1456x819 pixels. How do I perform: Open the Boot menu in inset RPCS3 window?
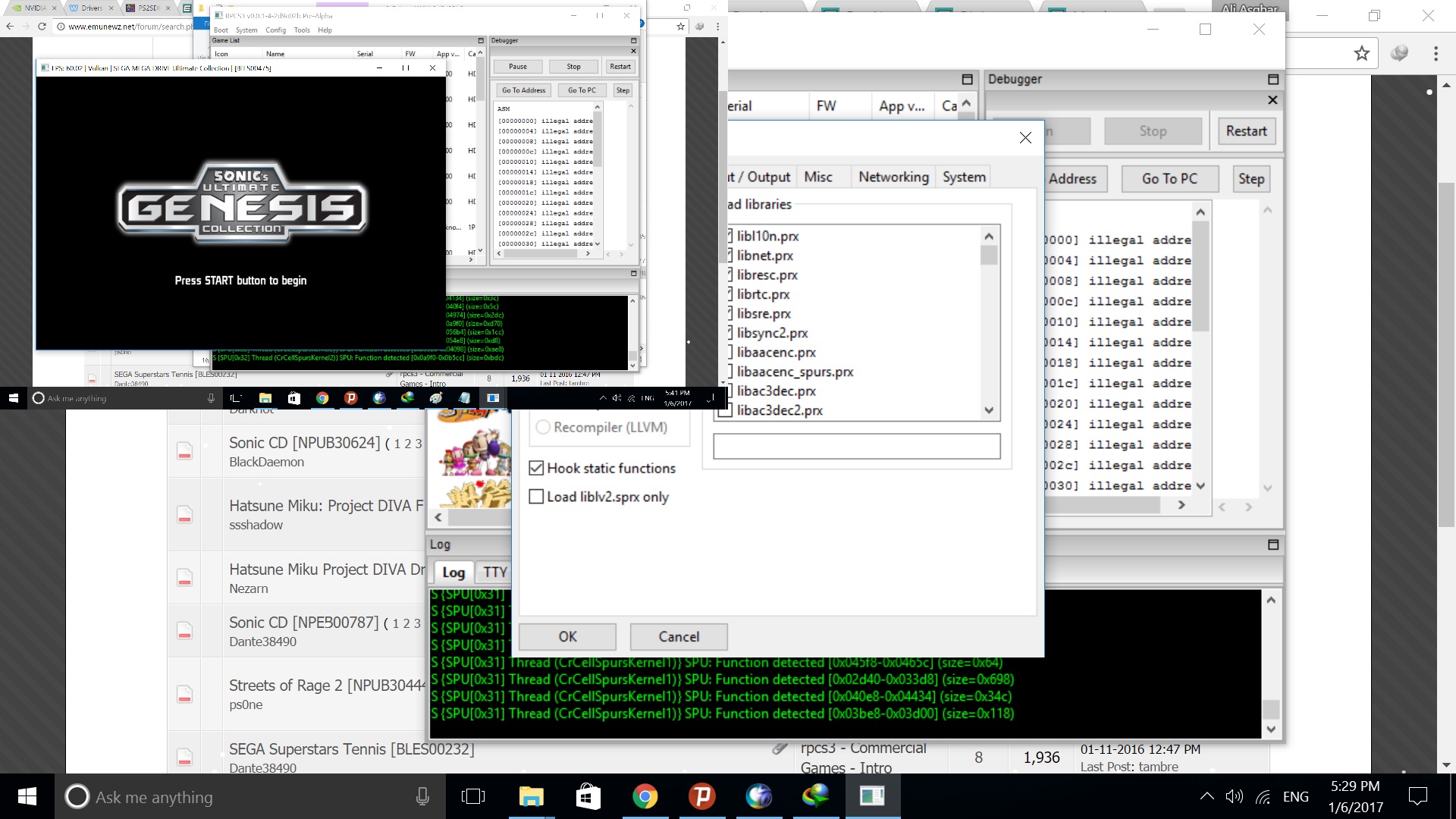coord(221,30)
